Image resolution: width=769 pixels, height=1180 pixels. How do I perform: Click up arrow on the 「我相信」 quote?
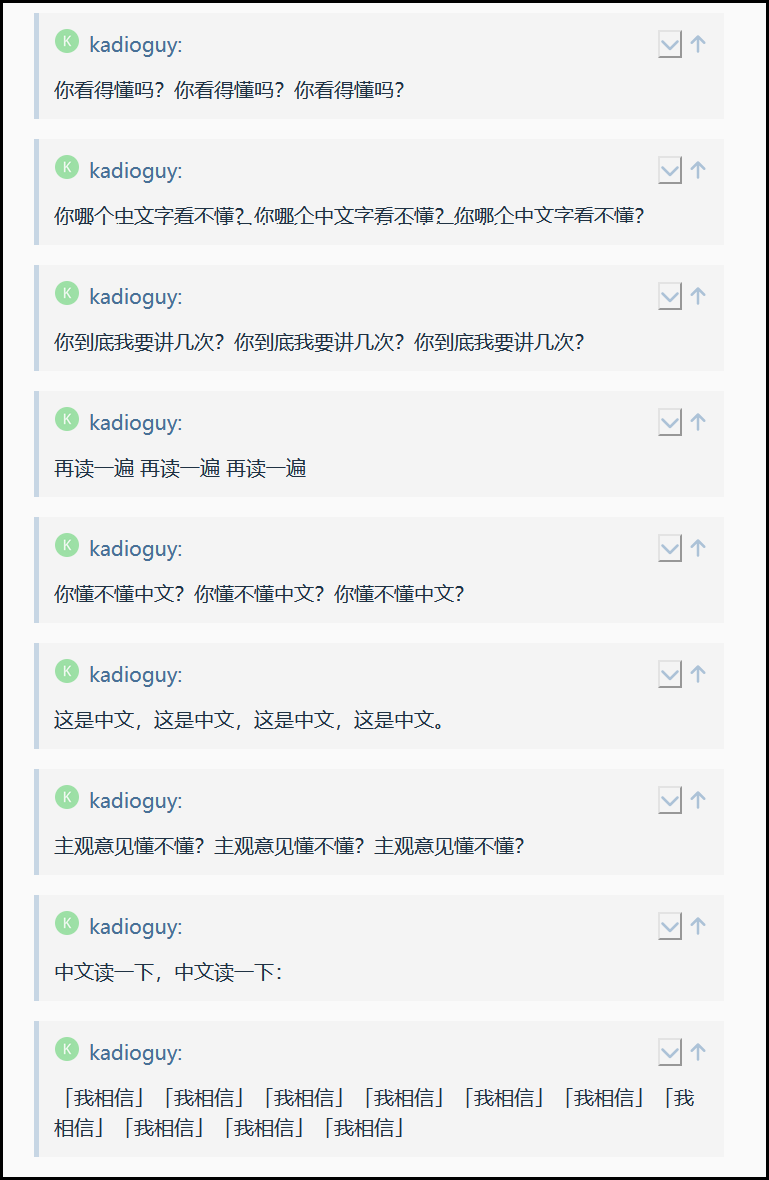(x=698, y=1052)
